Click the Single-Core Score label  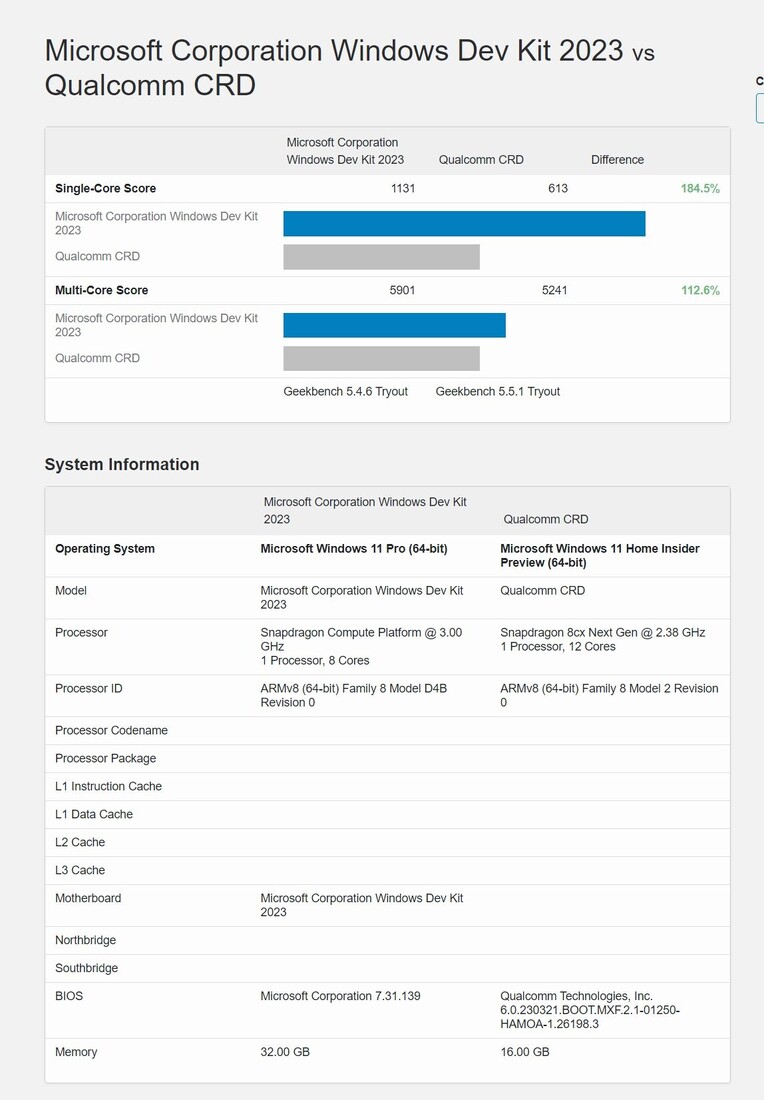click(x=105, y=188)
